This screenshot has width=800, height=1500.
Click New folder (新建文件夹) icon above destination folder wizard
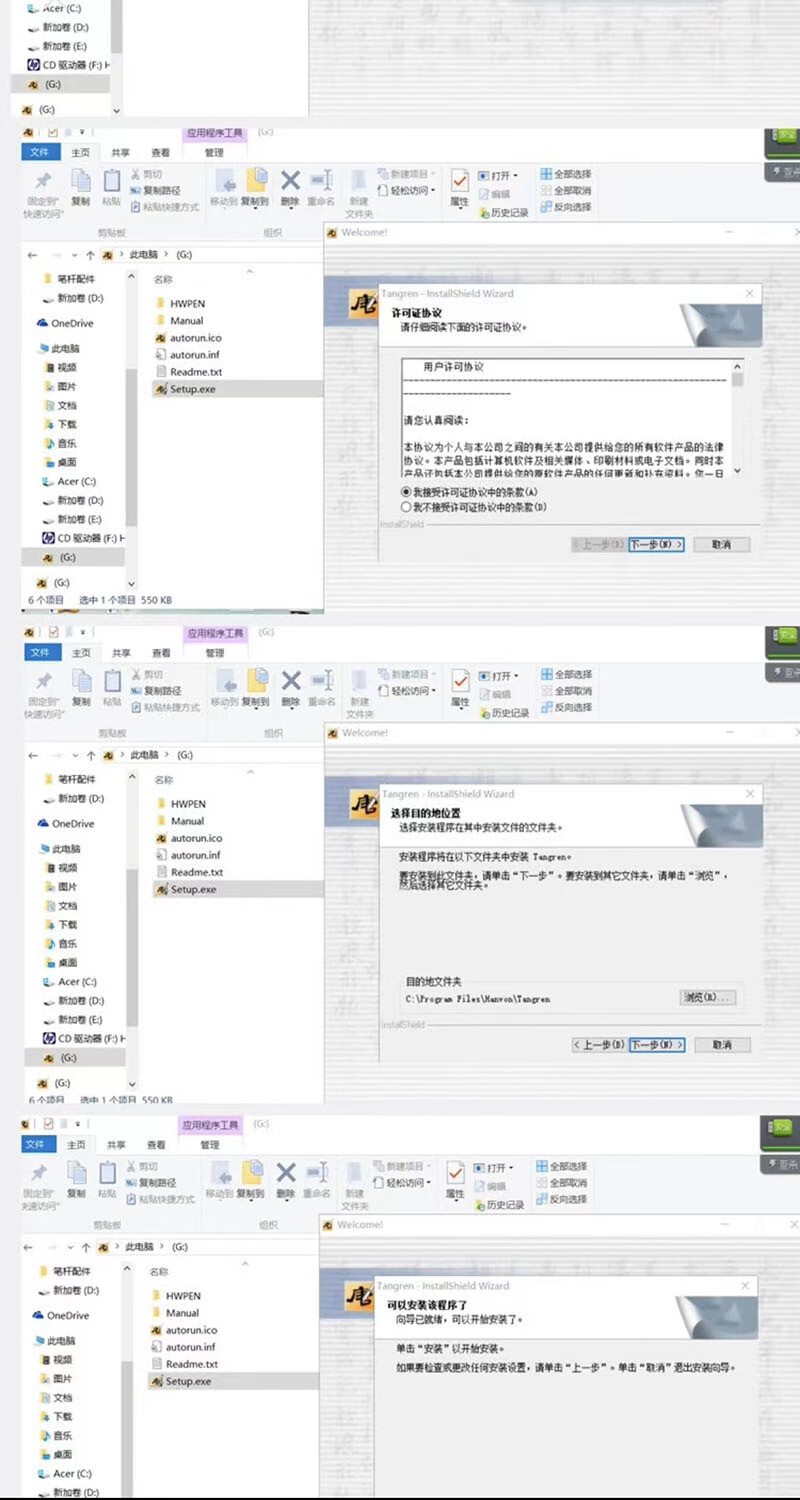359,692
